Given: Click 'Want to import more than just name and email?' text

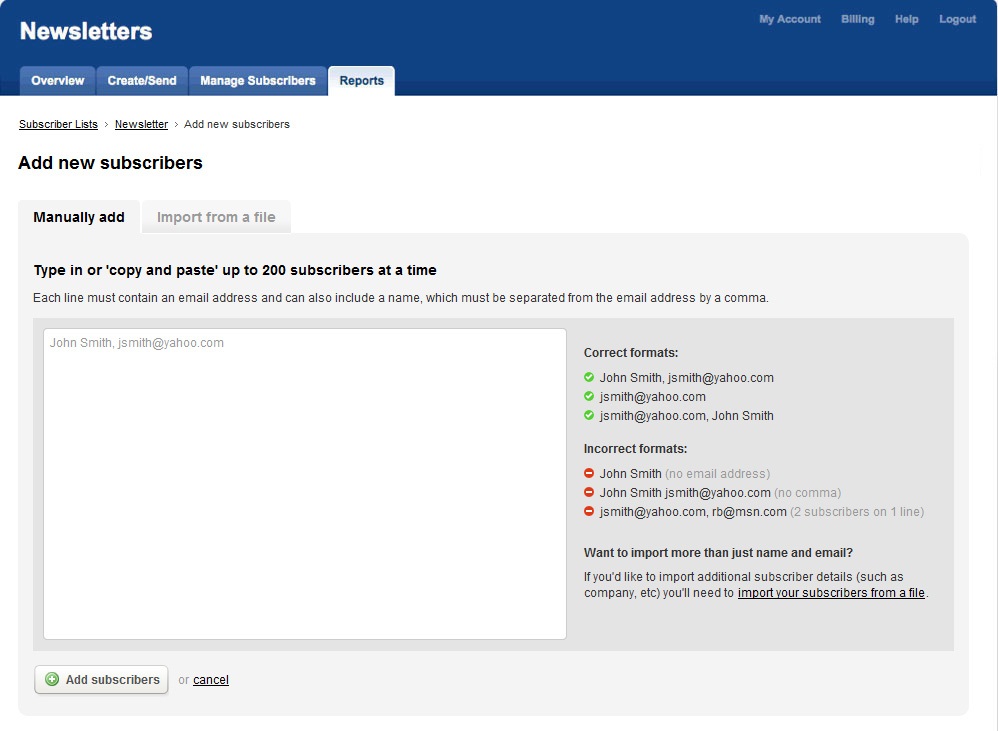Looking at the screenshot, I should click(718, 553).
